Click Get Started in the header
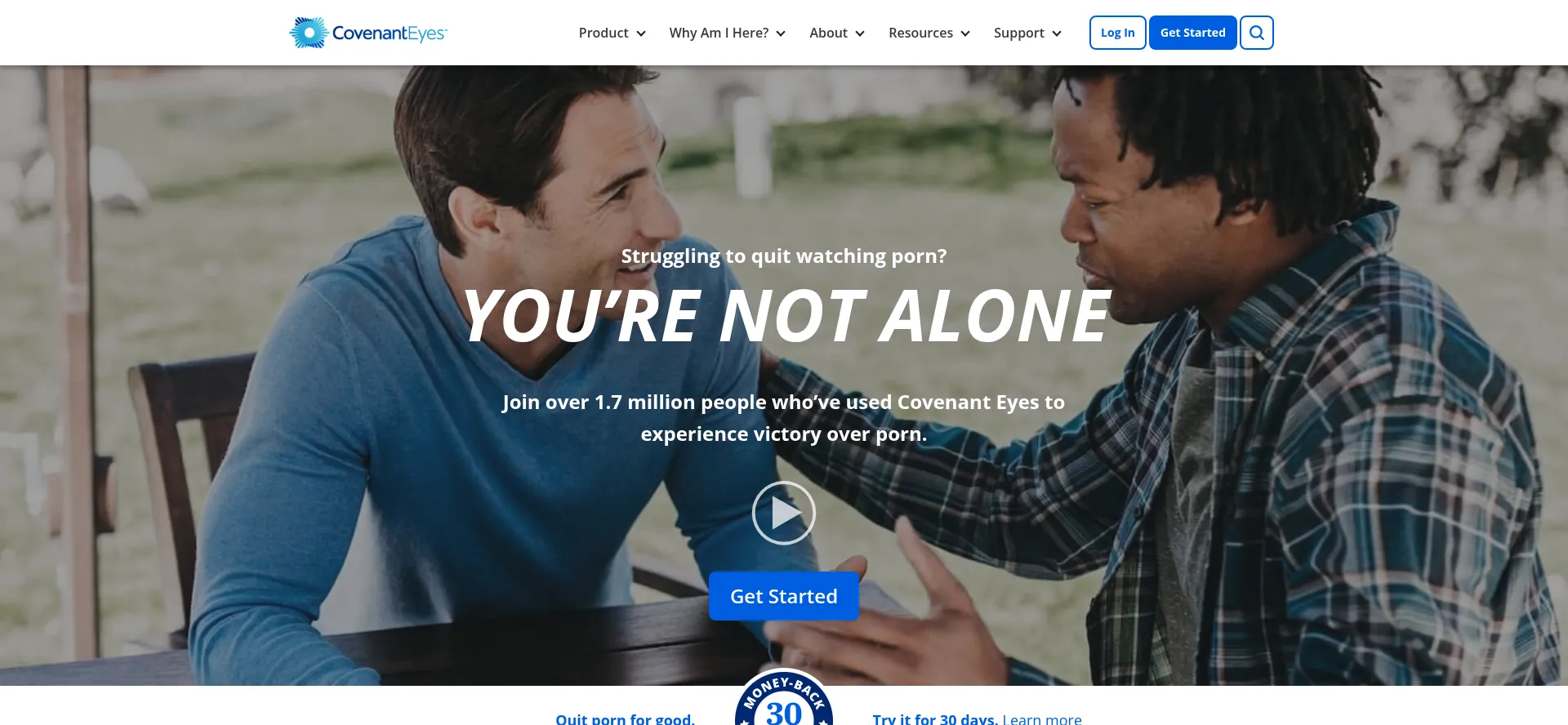The width and height of the screenshot is (1568, 725). (x=1193, y=33)
